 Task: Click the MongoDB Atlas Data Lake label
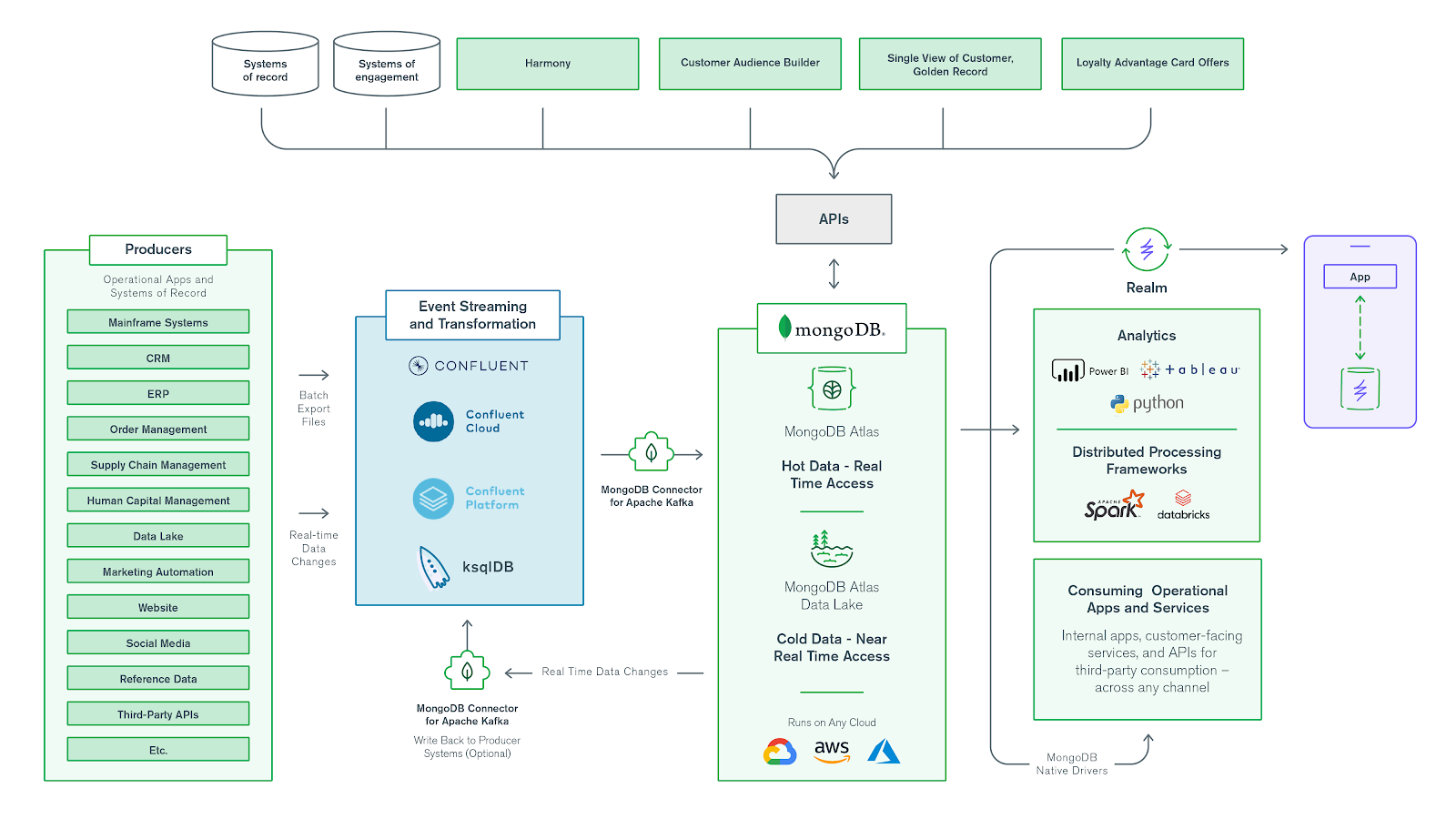coord(832,595)
